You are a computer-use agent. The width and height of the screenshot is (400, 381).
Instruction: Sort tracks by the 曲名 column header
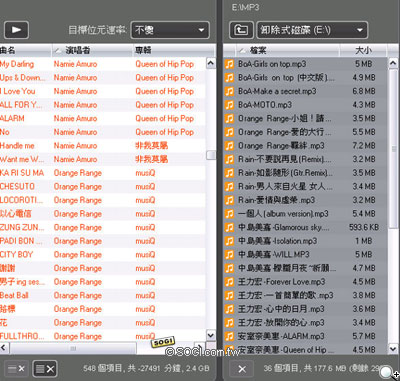pos(26,50)
